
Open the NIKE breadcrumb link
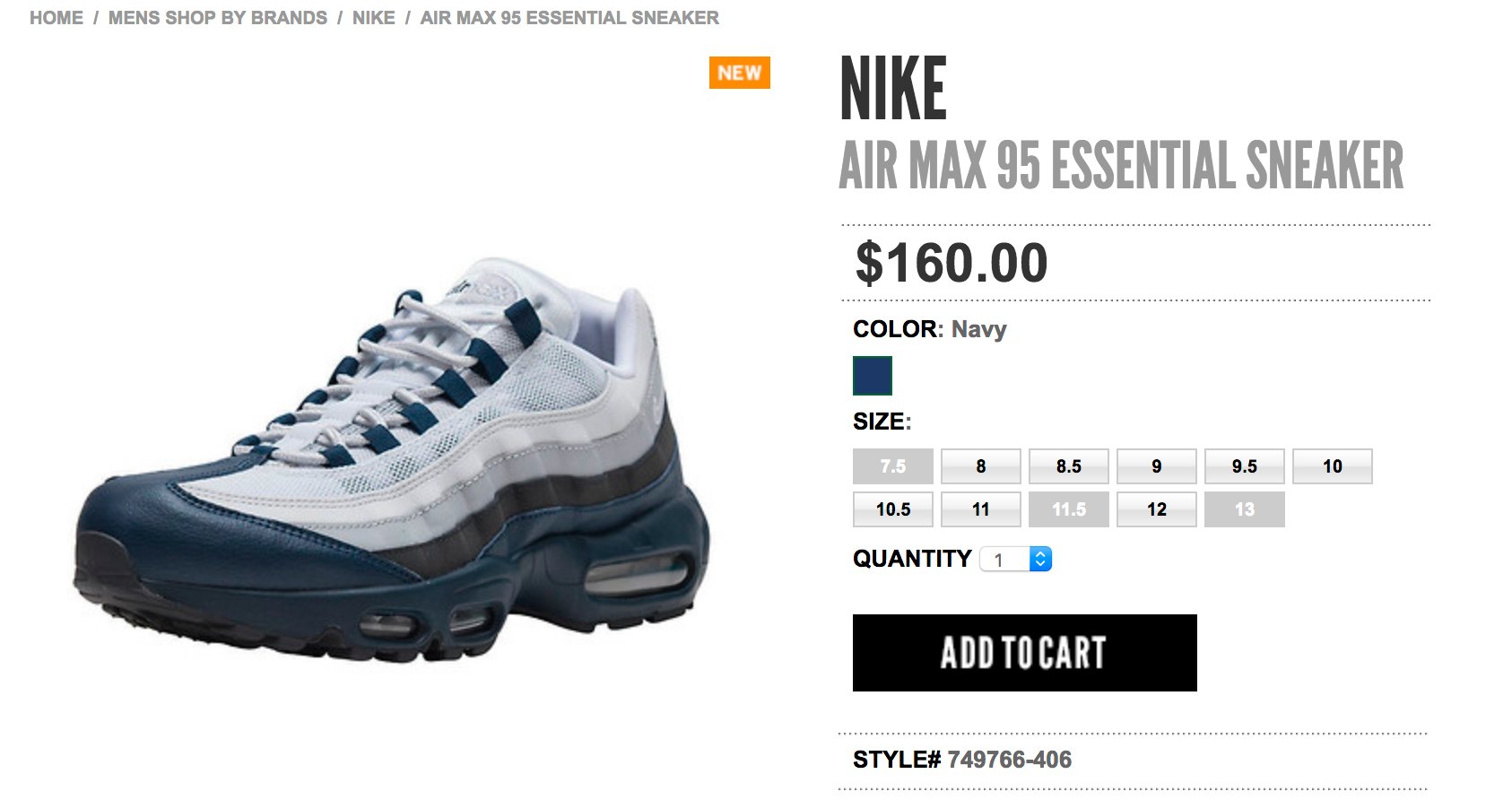click(x=374, y=18)
